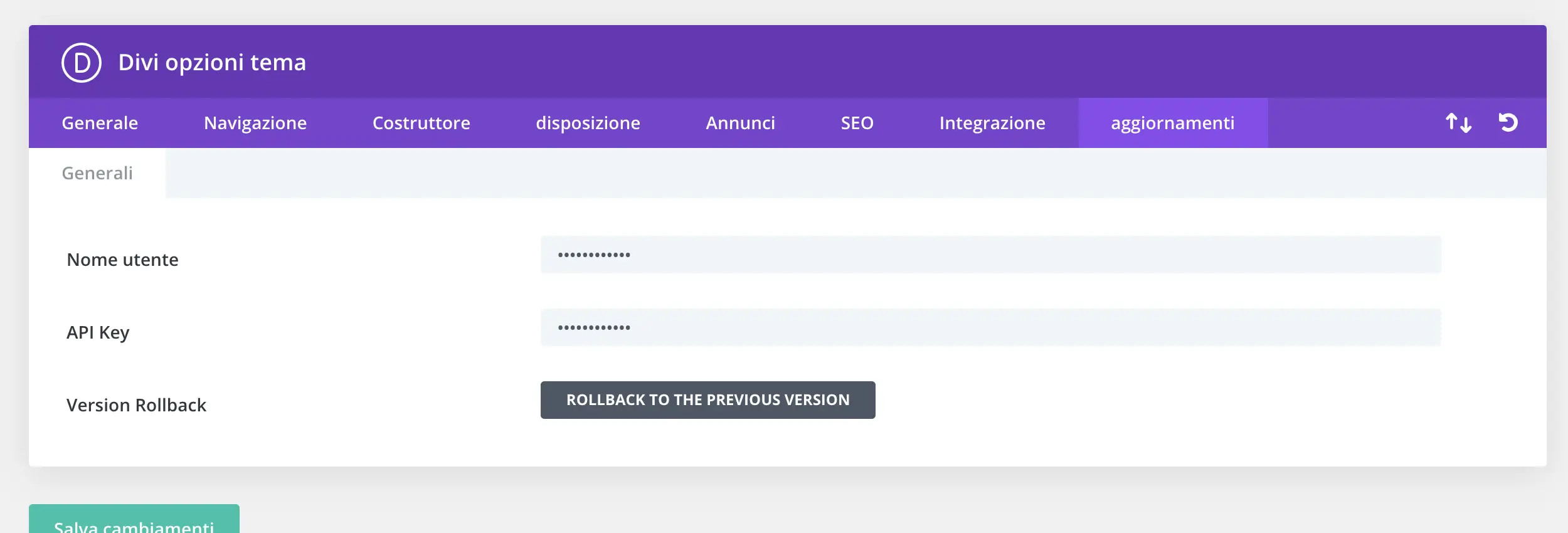
Task: Go to the disposizione tab
Action: click(588, 123)
